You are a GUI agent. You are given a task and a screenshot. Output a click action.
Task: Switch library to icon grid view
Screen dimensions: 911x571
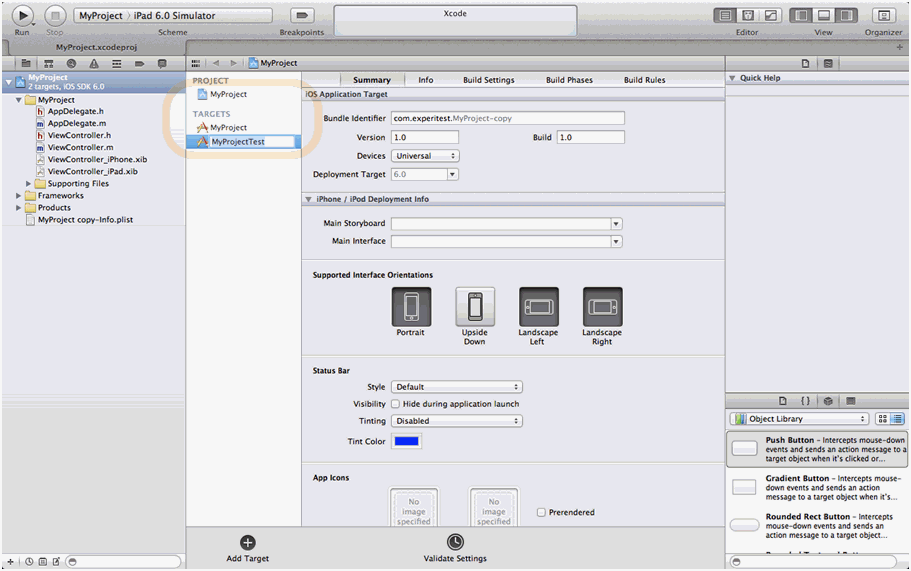pos(882,419)
